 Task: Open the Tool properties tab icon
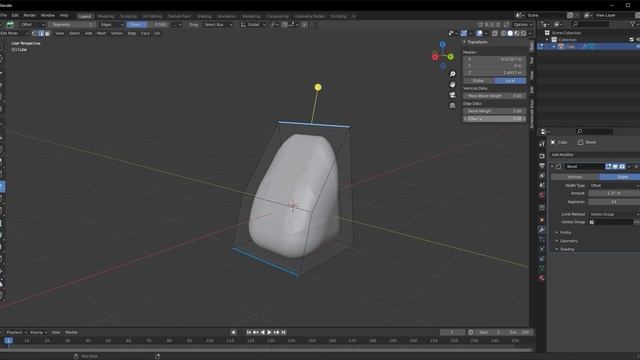[542, 144]
